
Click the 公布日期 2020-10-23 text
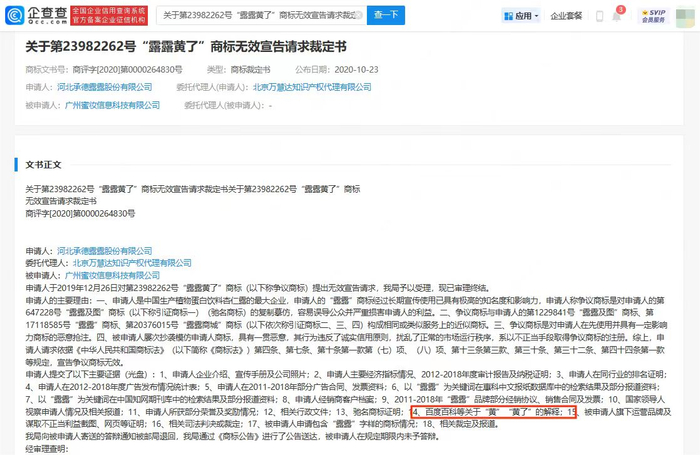coord(337,70)
